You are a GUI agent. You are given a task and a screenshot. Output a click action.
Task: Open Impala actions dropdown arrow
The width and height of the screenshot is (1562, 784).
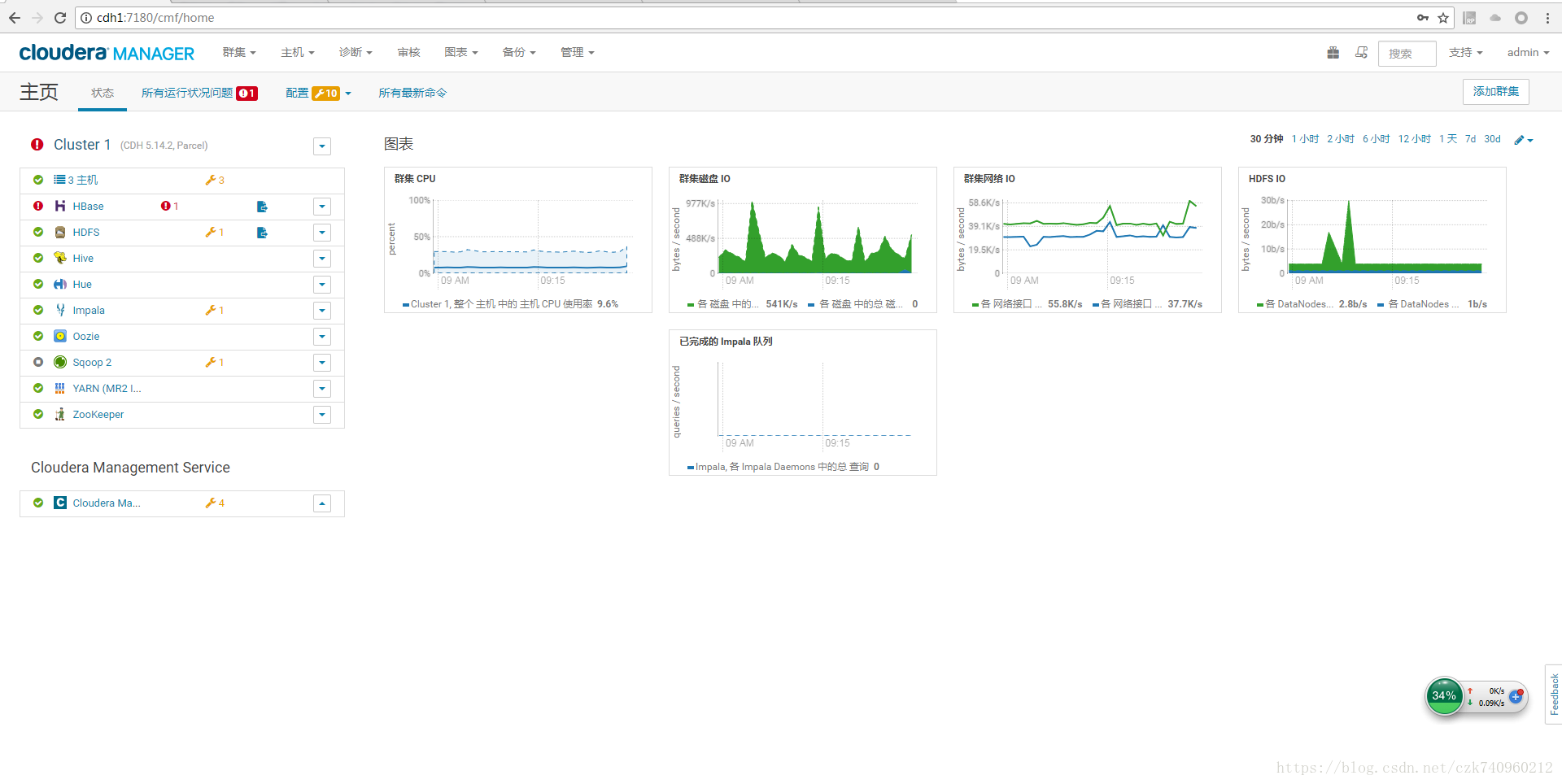pos(322,311)
